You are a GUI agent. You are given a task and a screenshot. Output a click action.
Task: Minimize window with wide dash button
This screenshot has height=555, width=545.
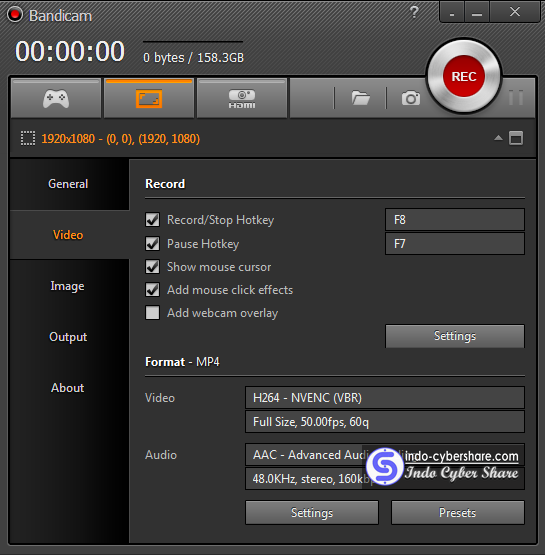[x=477, y=12]
